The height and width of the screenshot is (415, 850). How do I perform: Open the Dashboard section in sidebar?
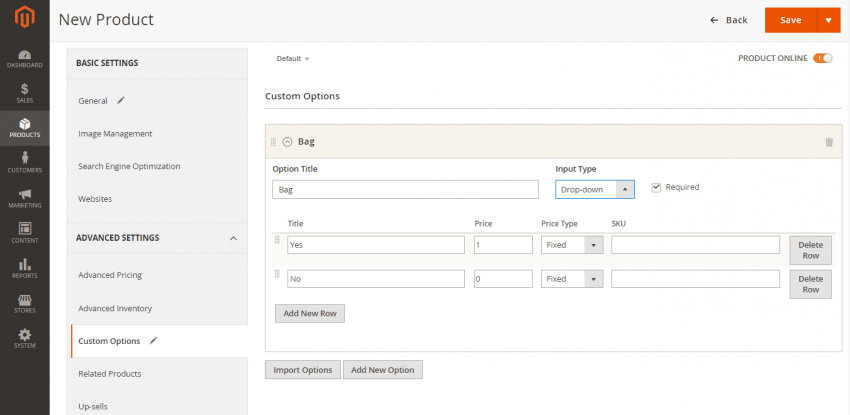pyautogui.click(x=24, y=59)
